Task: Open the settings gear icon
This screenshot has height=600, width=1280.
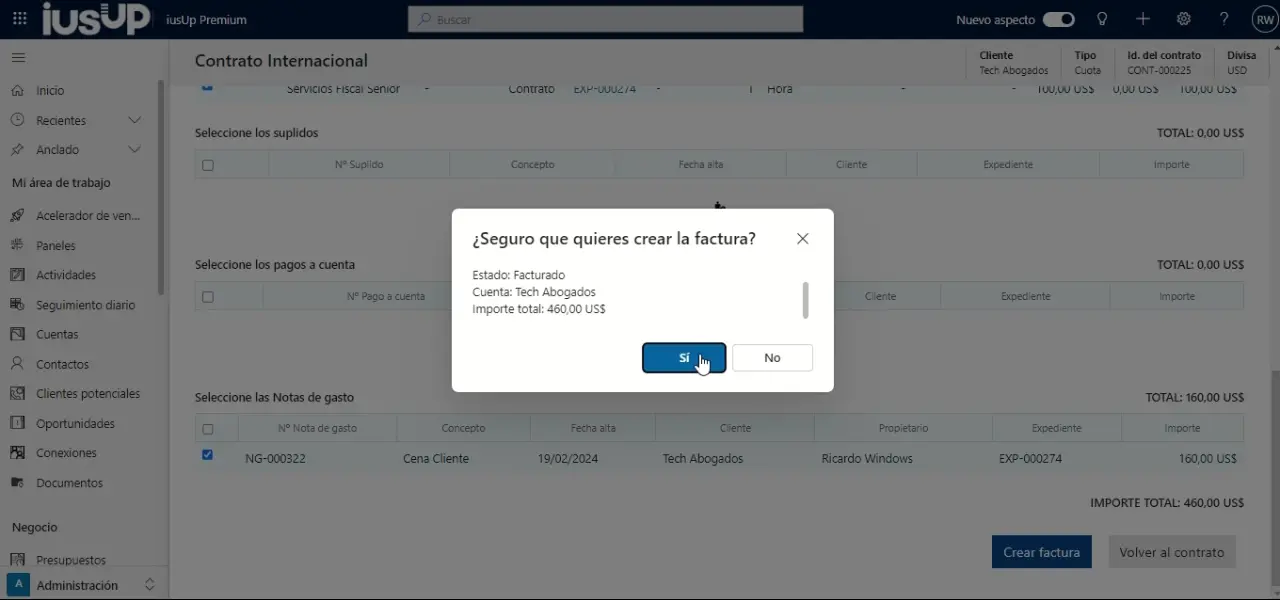Action: click(x=1184, y=19)
